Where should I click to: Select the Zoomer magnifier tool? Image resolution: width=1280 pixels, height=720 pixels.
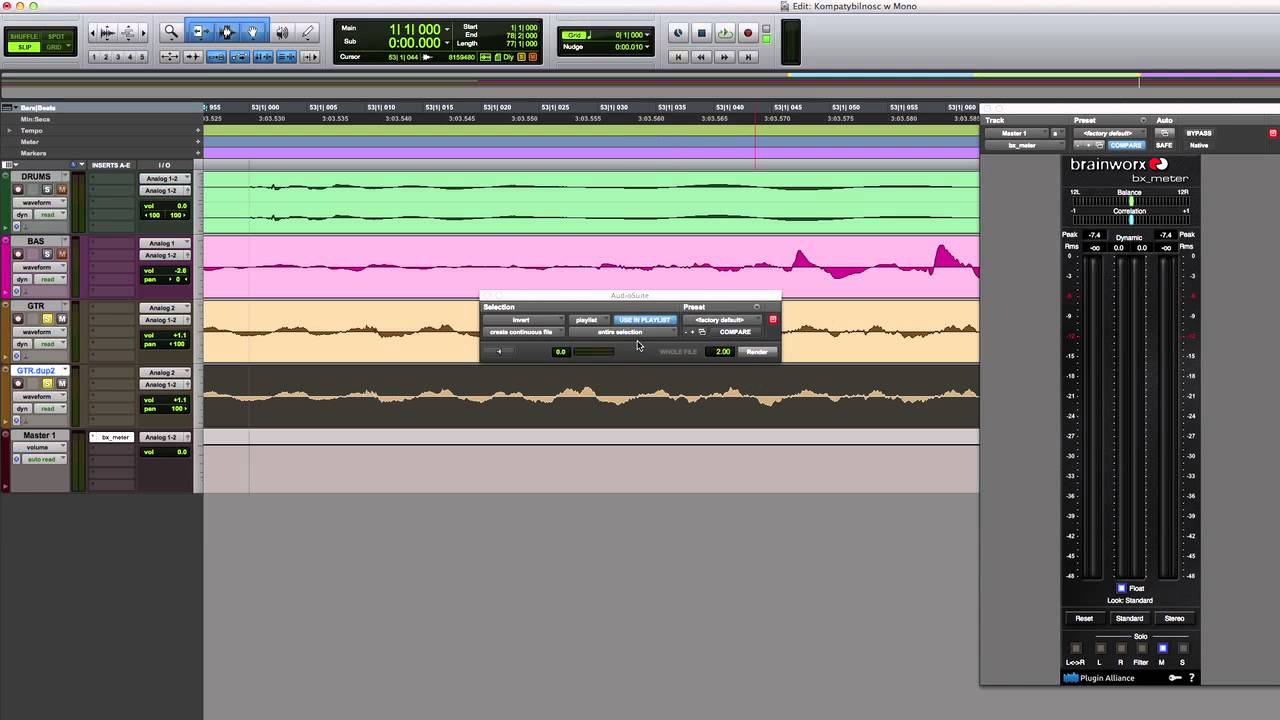coord(171,33)
